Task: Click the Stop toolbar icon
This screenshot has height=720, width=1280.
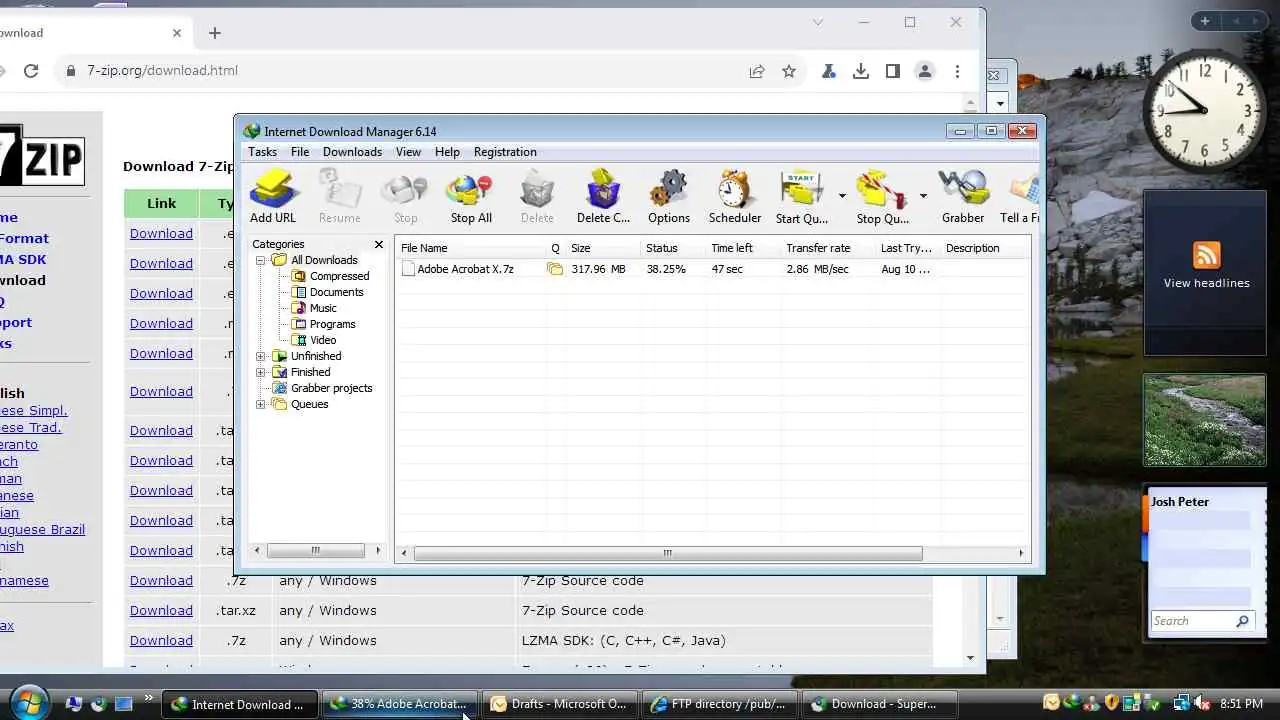Action: pos(405,197)
